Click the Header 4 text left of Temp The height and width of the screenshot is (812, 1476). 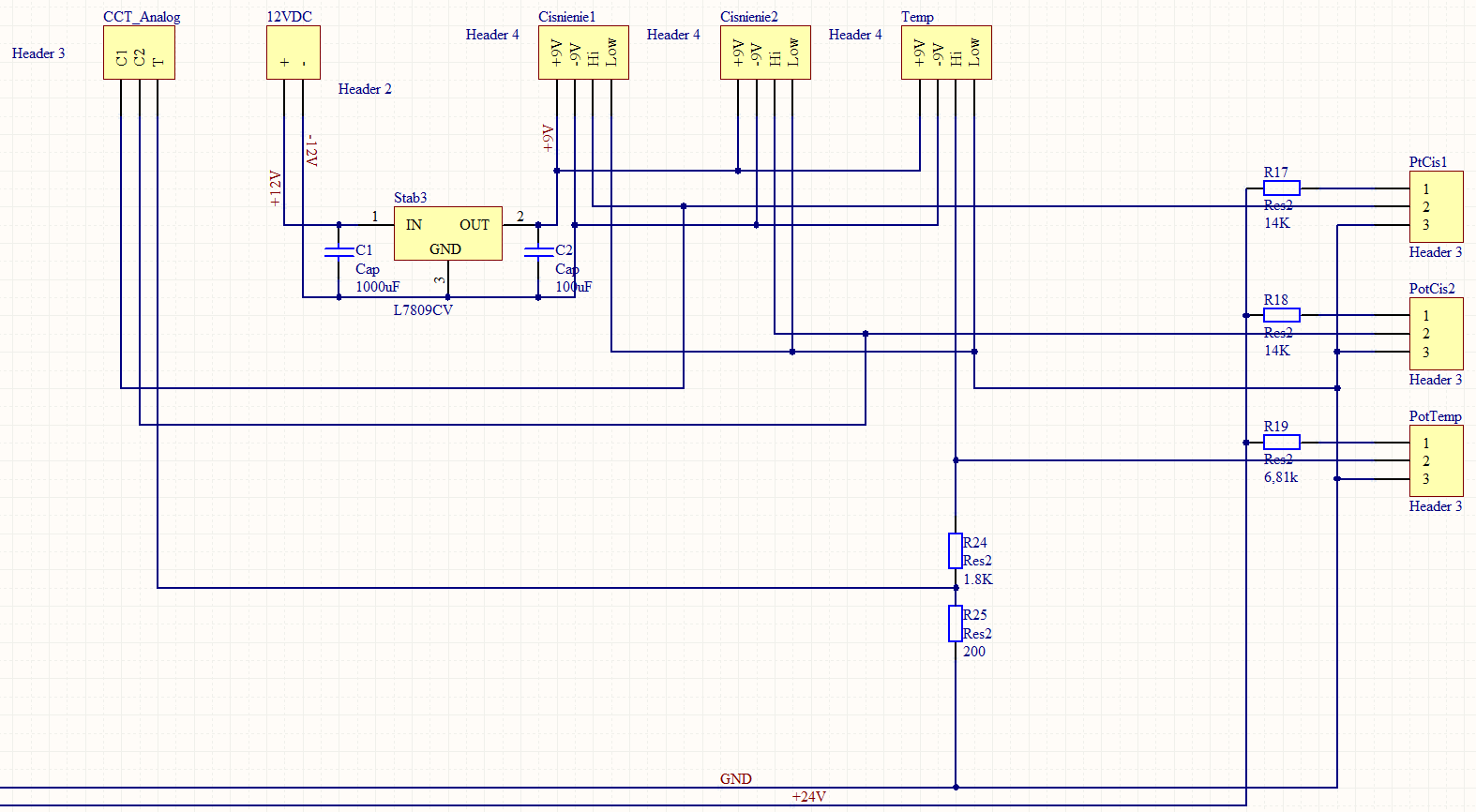point(855,35)
